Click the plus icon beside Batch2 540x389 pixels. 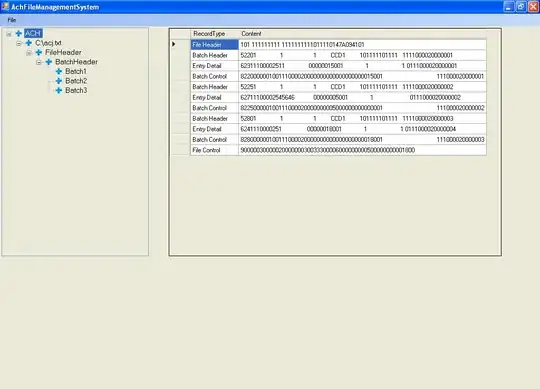tap(59, 81)
